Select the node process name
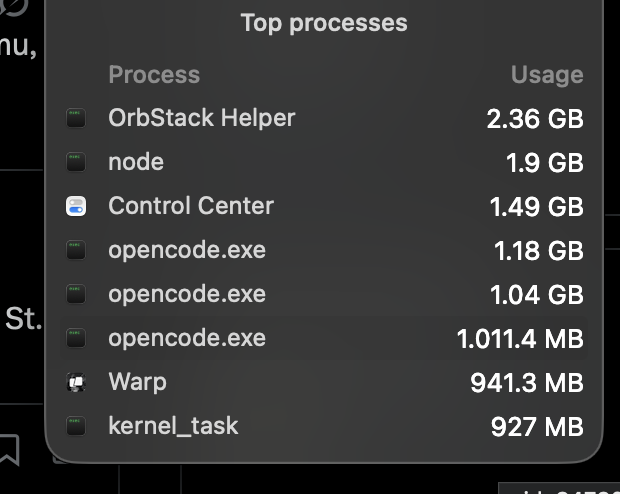 coord(136,162)
